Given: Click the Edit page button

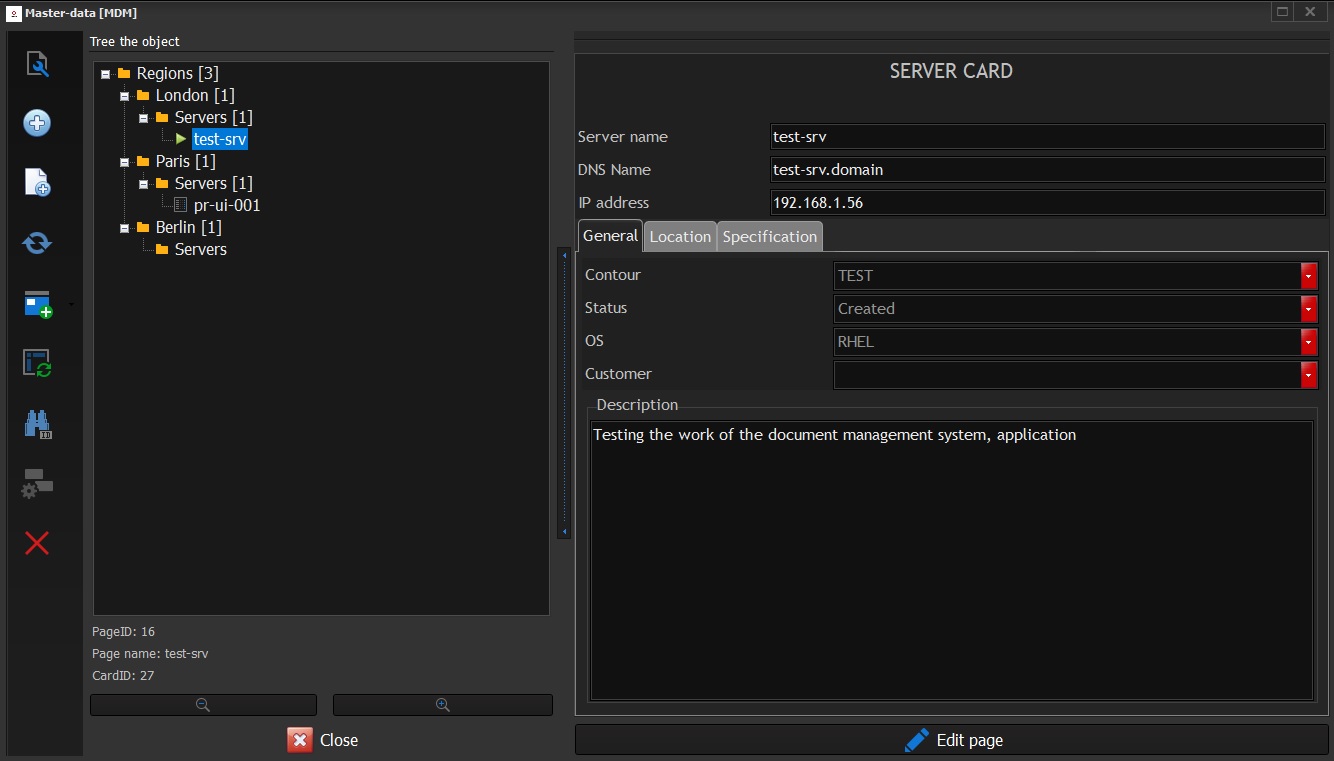Looking at the screenshot, I should coord(952,739).
